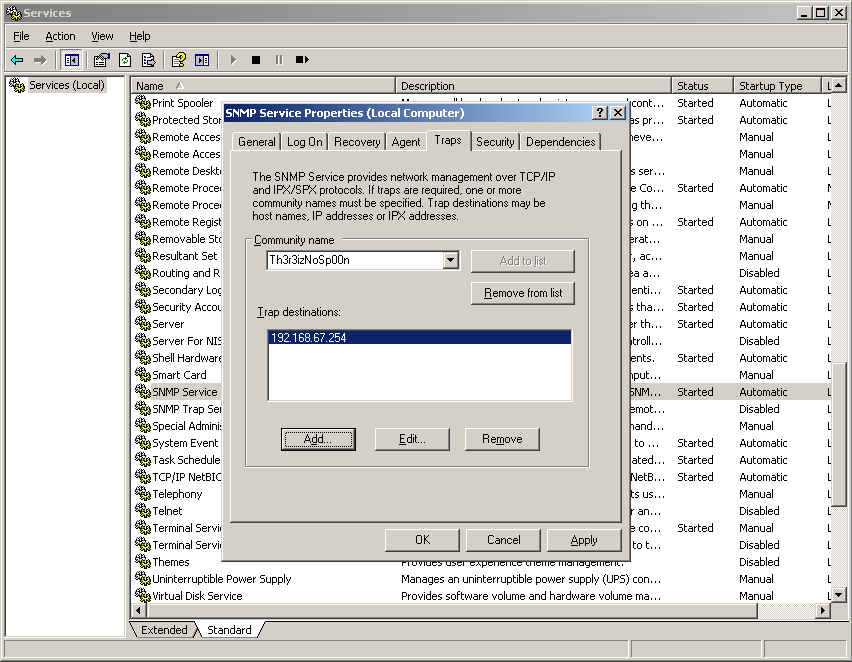Open the Action menu

point(60,36)
